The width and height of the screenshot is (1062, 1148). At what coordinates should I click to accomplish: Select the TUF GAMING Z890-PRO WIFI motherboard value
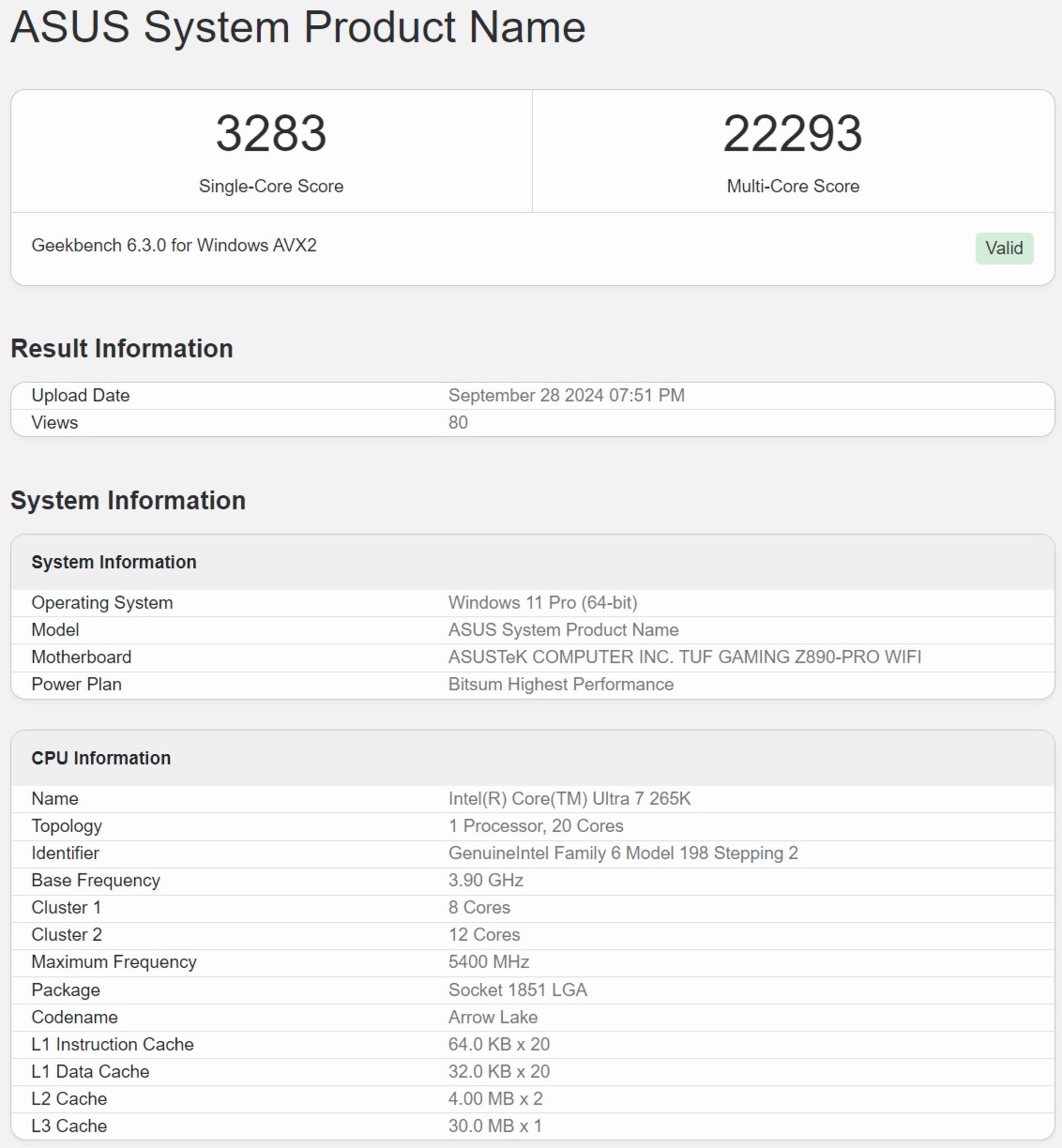coord(684,657)
